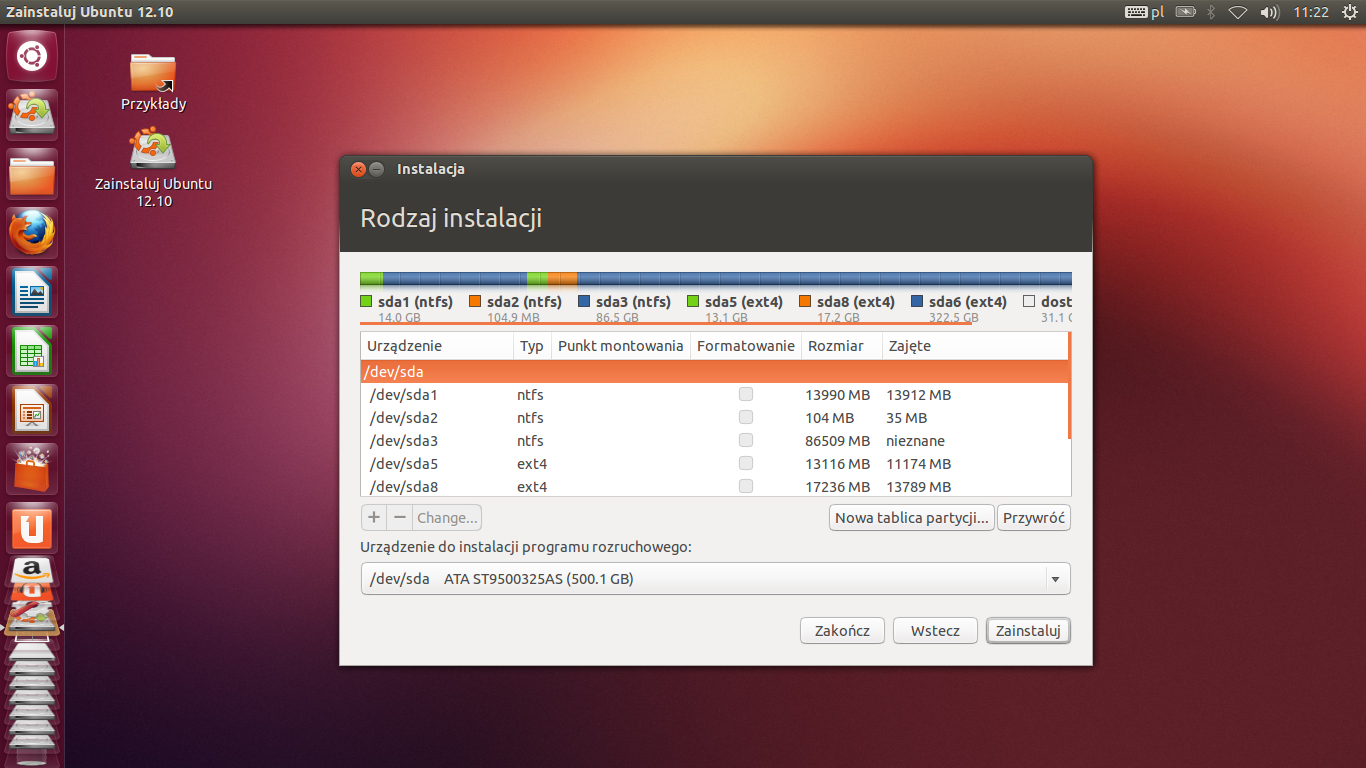This screenshot has width=1366, height=768.
Task: Toggle format checkbox for /dev/sda2
Action: 746,417
